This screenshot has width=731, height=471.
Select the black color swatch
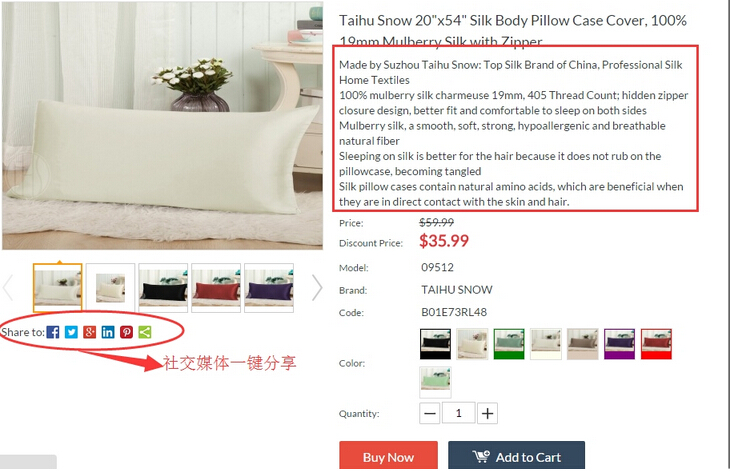pos(435,344)
